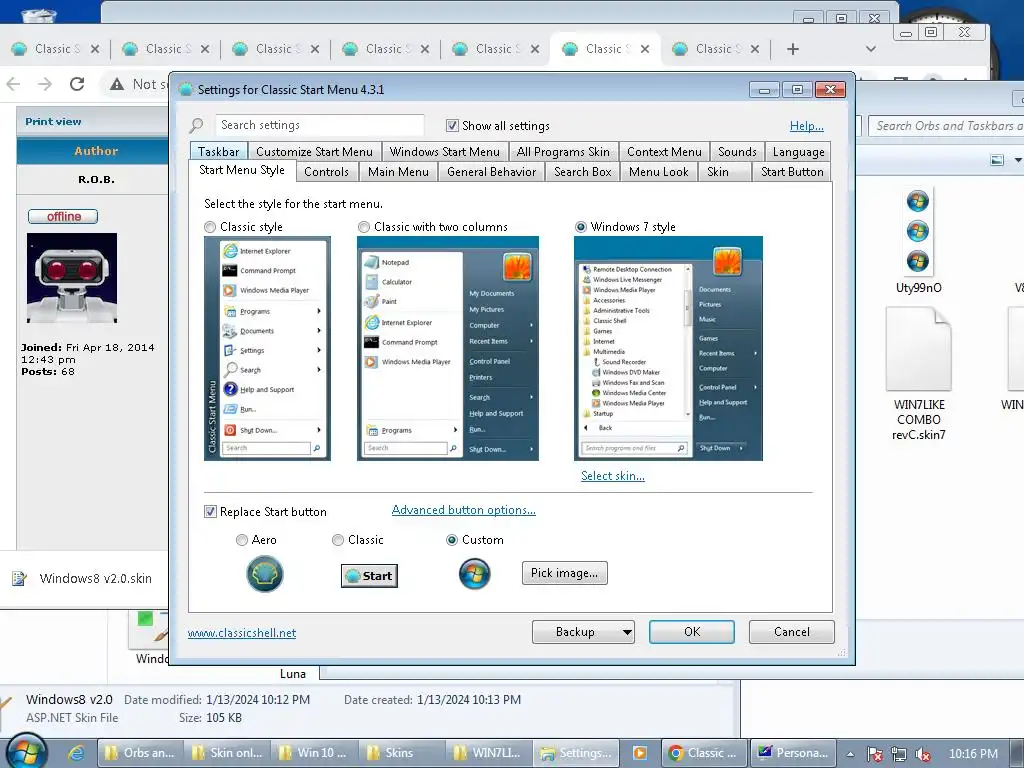Uncheck Replace Start button

[x=210, y=511]
